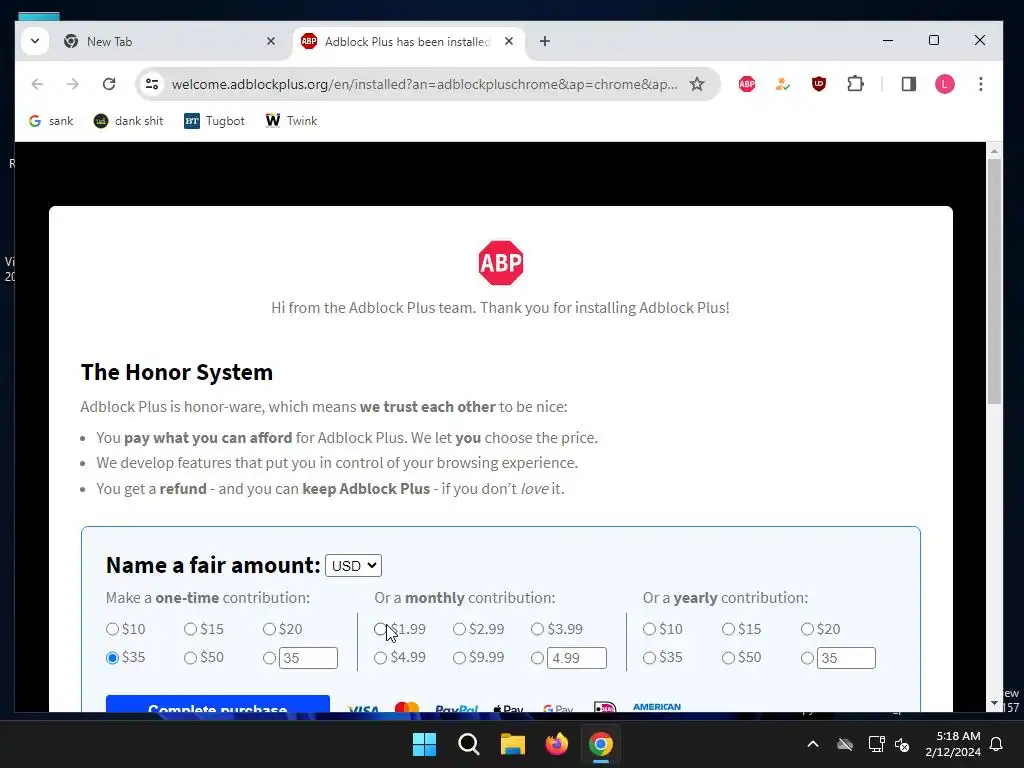
Task: Open the tab search dropdown chevron
Action: 35,41
